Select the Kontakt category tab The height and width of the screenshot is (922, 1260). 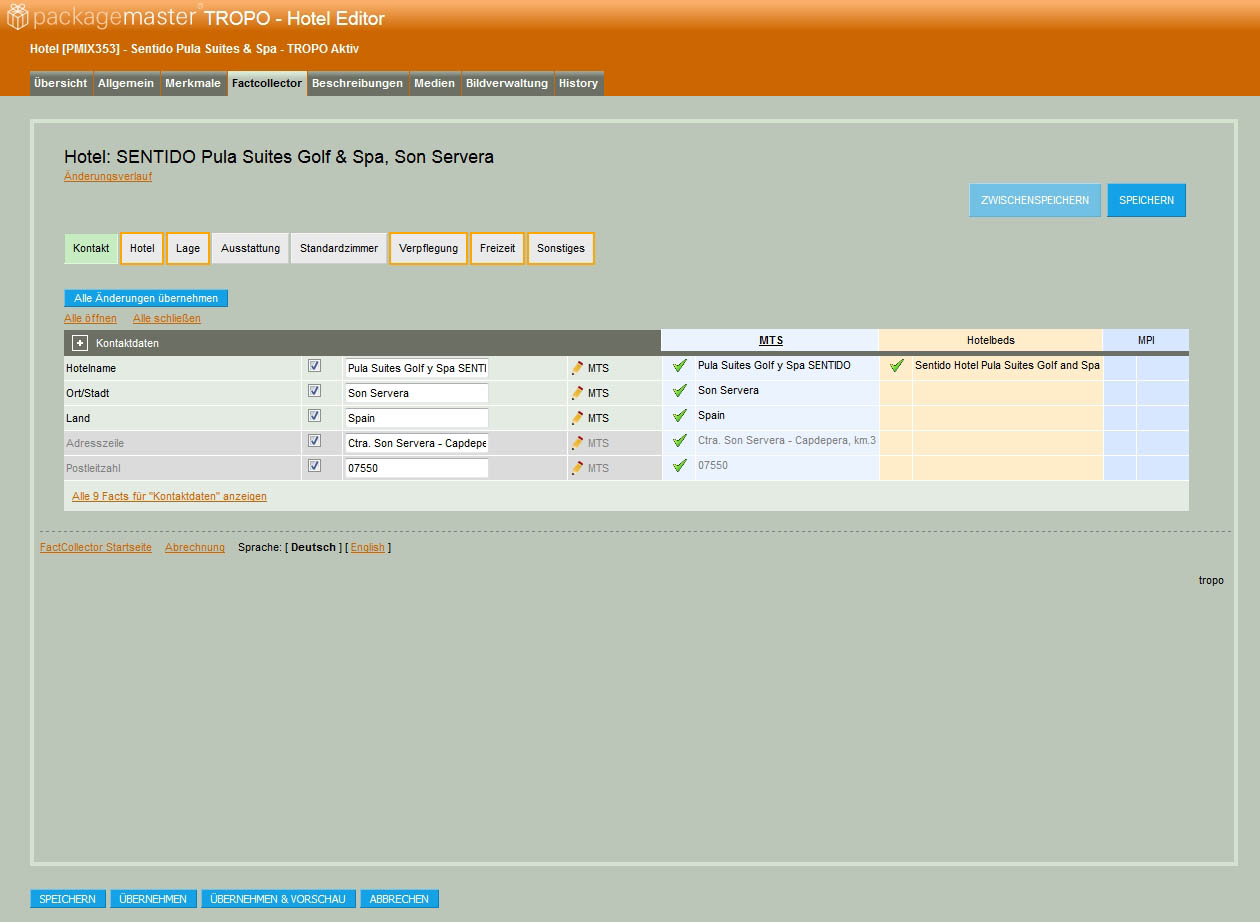[91, 249]
